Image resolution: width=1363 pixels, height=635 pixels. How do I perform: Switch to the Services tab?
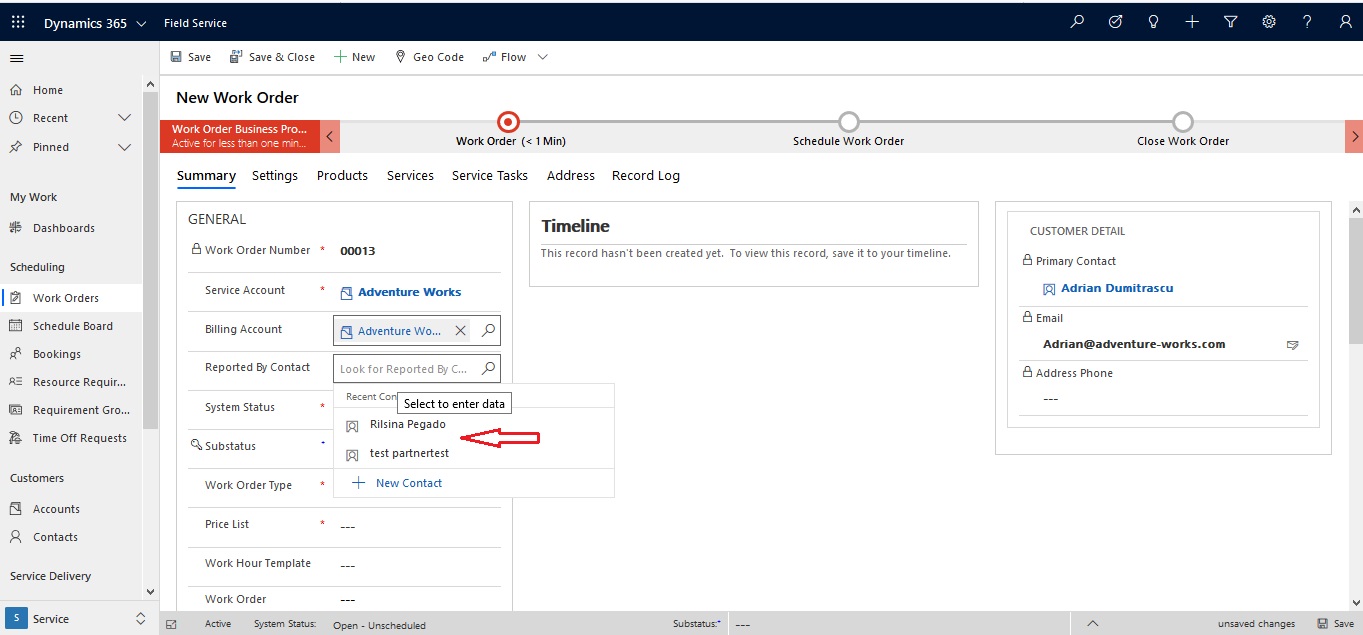click(x=410, y=176)
